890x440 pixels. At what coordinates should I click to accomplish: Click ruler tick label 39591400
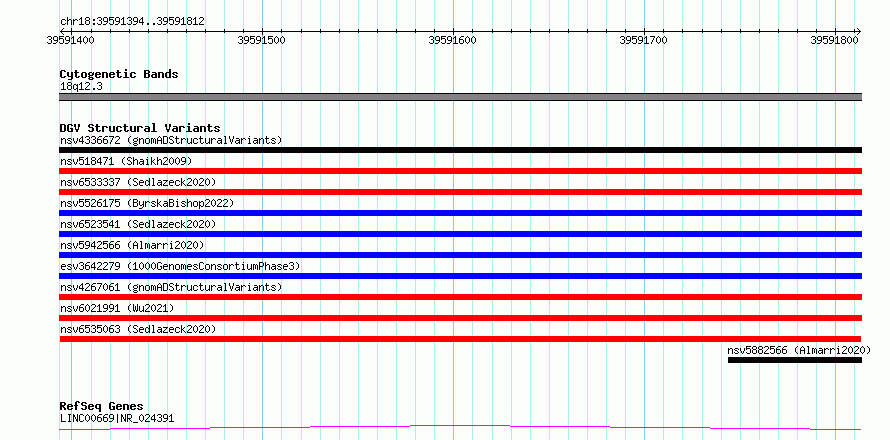click(x=70, y=40)
